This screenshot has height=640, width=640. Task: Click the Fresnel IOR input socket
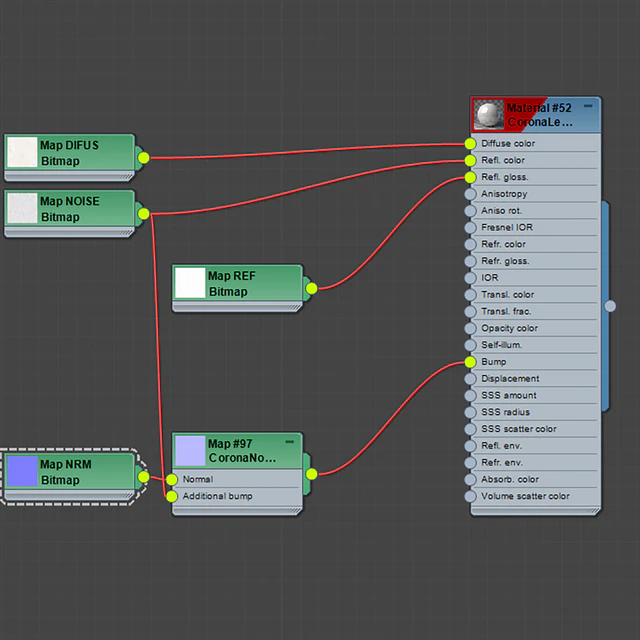471,228
